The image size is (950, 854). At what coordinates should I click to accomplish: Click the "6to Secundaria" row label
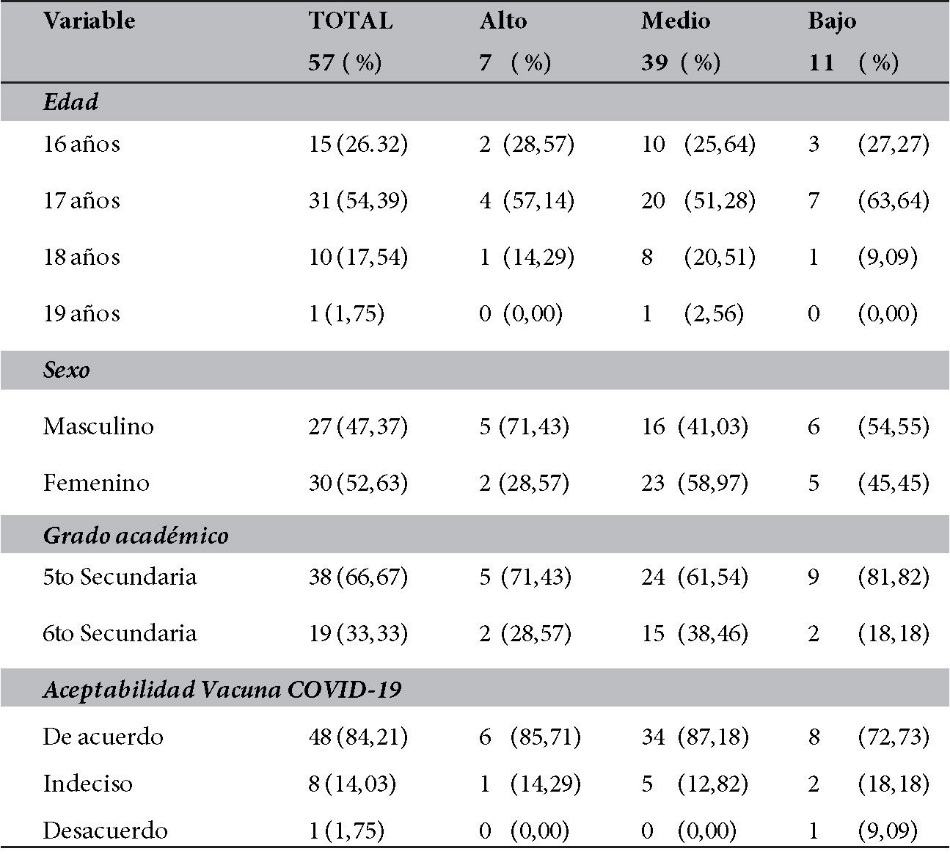(x=120, y=633)
